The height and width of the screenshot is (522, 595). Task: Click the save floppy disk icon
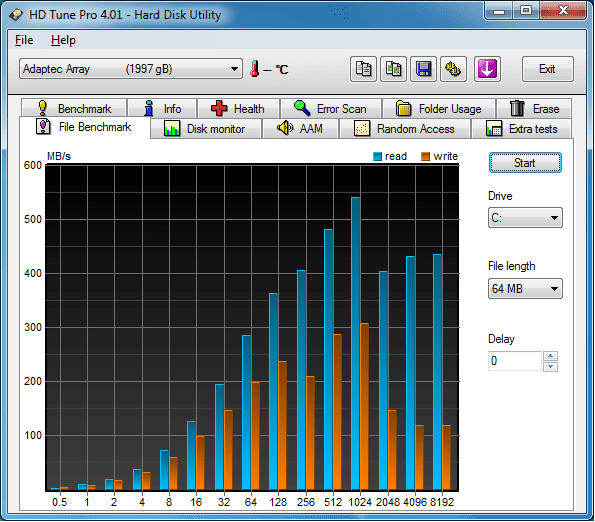423,69
